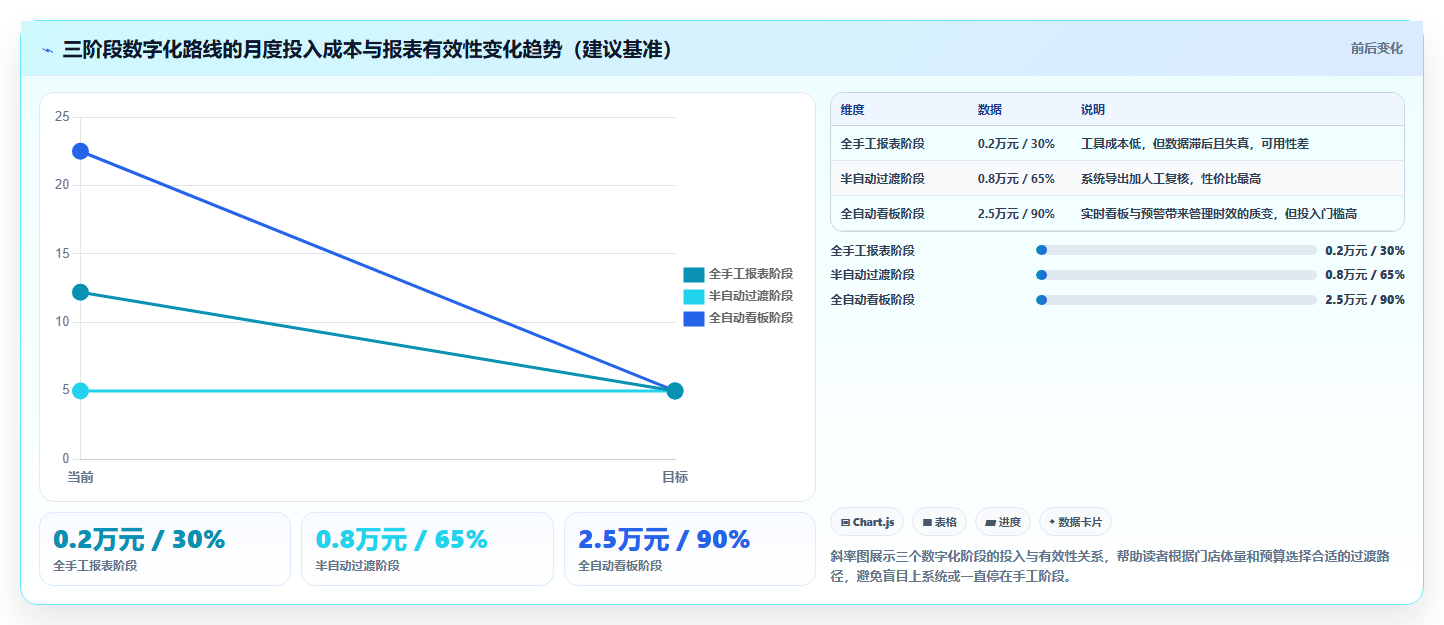Click the 进度 tag chip
The image size is (1444, 625).
point(1003,522)
